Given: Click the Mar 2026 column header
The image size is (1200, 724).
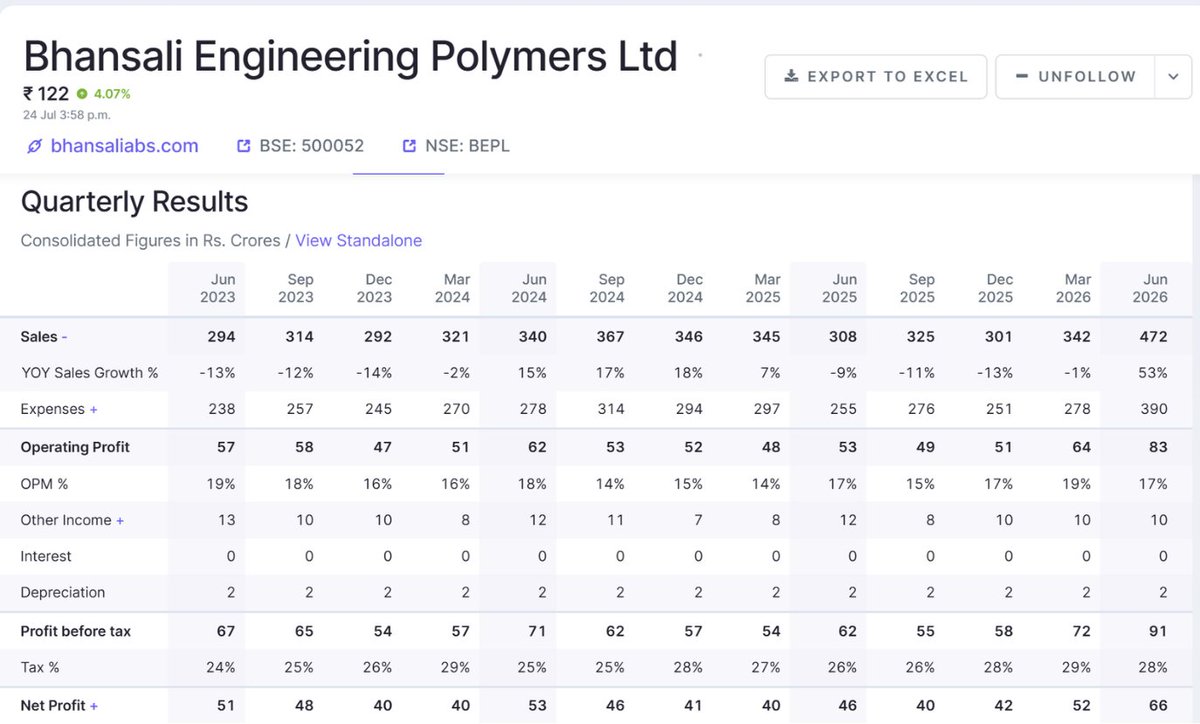Looking at the screenshot, I should point(1073,288).
